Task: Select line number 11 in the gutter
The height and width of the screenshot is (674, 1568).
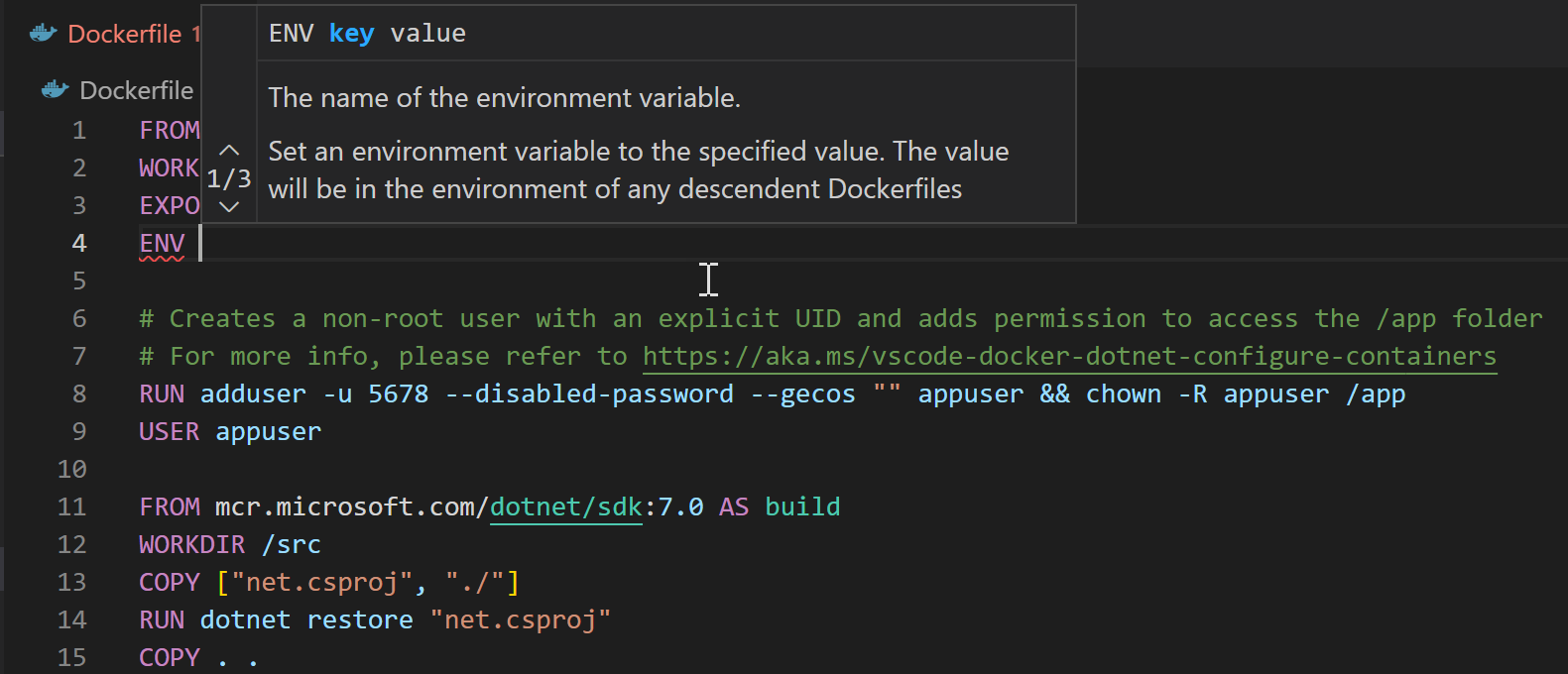Action: (72, 506)
